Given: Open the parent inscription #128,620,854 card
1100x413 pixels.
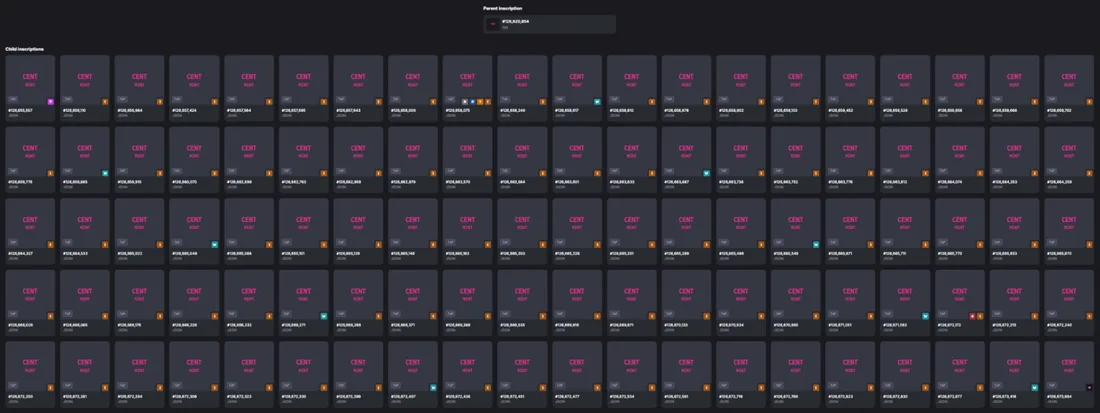Looking at the screenshot, I should click(549, 25).
